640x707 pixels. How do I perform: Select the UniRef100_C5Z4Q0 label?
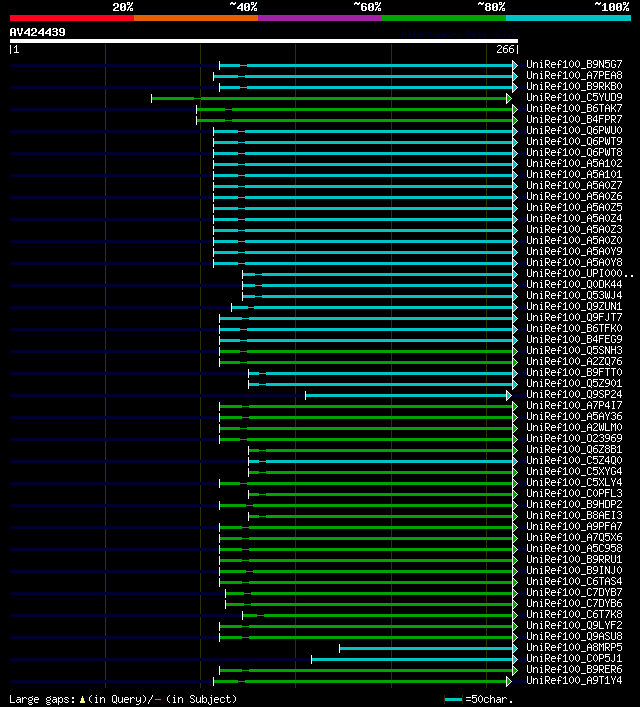(x=574, y=460)
